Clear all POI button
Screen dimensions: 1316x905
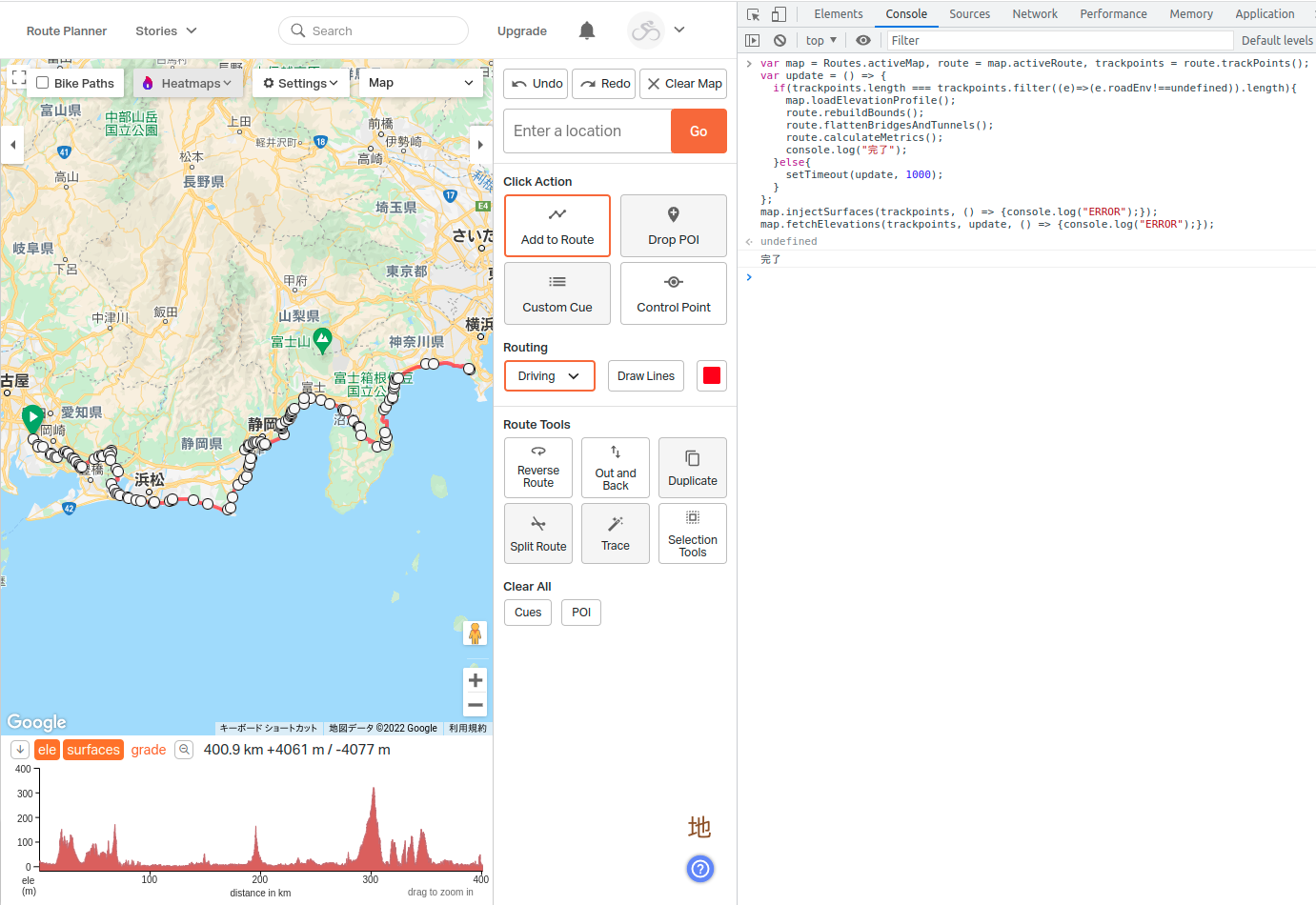pyautogui.click(x=581, y=613)
